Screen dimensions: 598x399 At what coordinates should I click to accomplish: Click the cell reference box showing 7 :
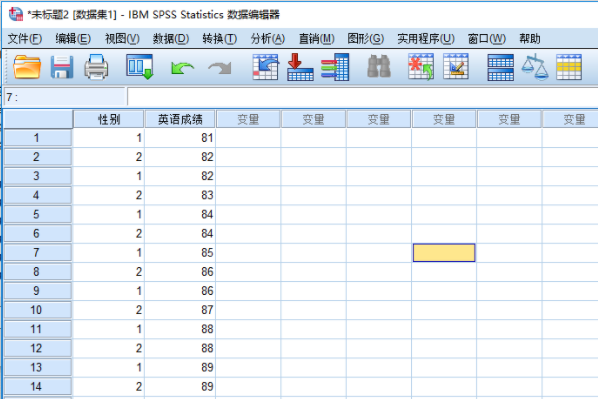pos(65,97)
